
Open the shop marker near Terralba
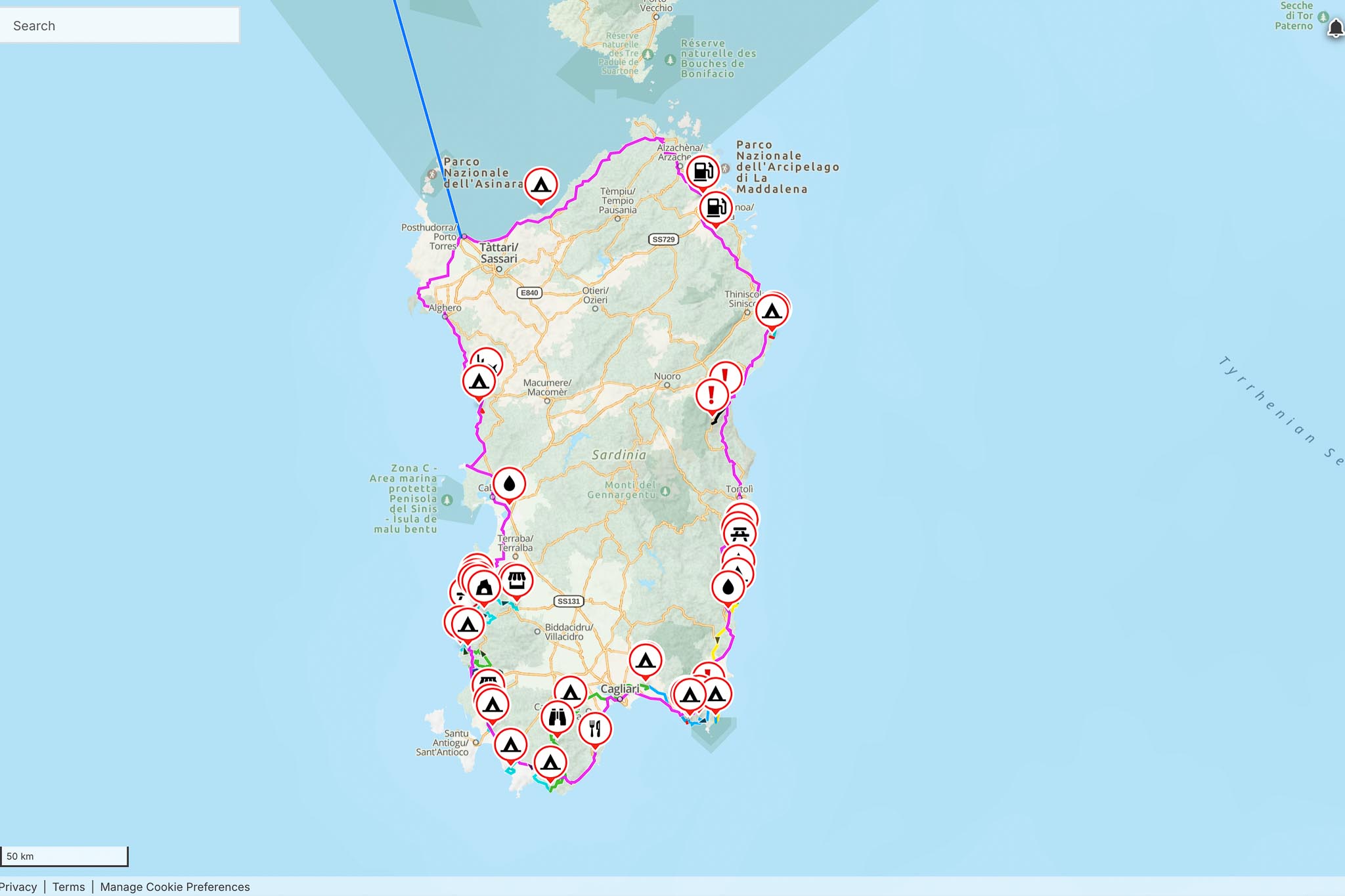click(516, 580)
